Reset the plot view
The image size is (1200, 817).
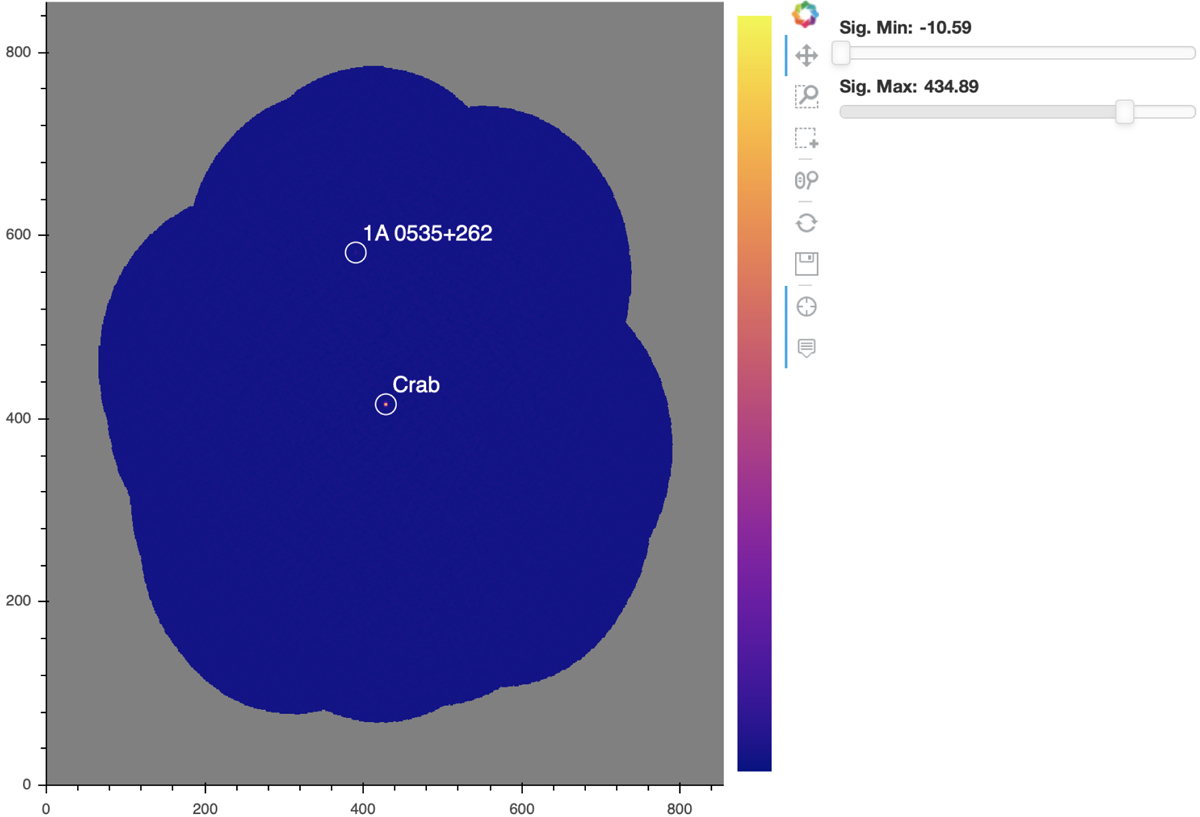click(806, 222)
